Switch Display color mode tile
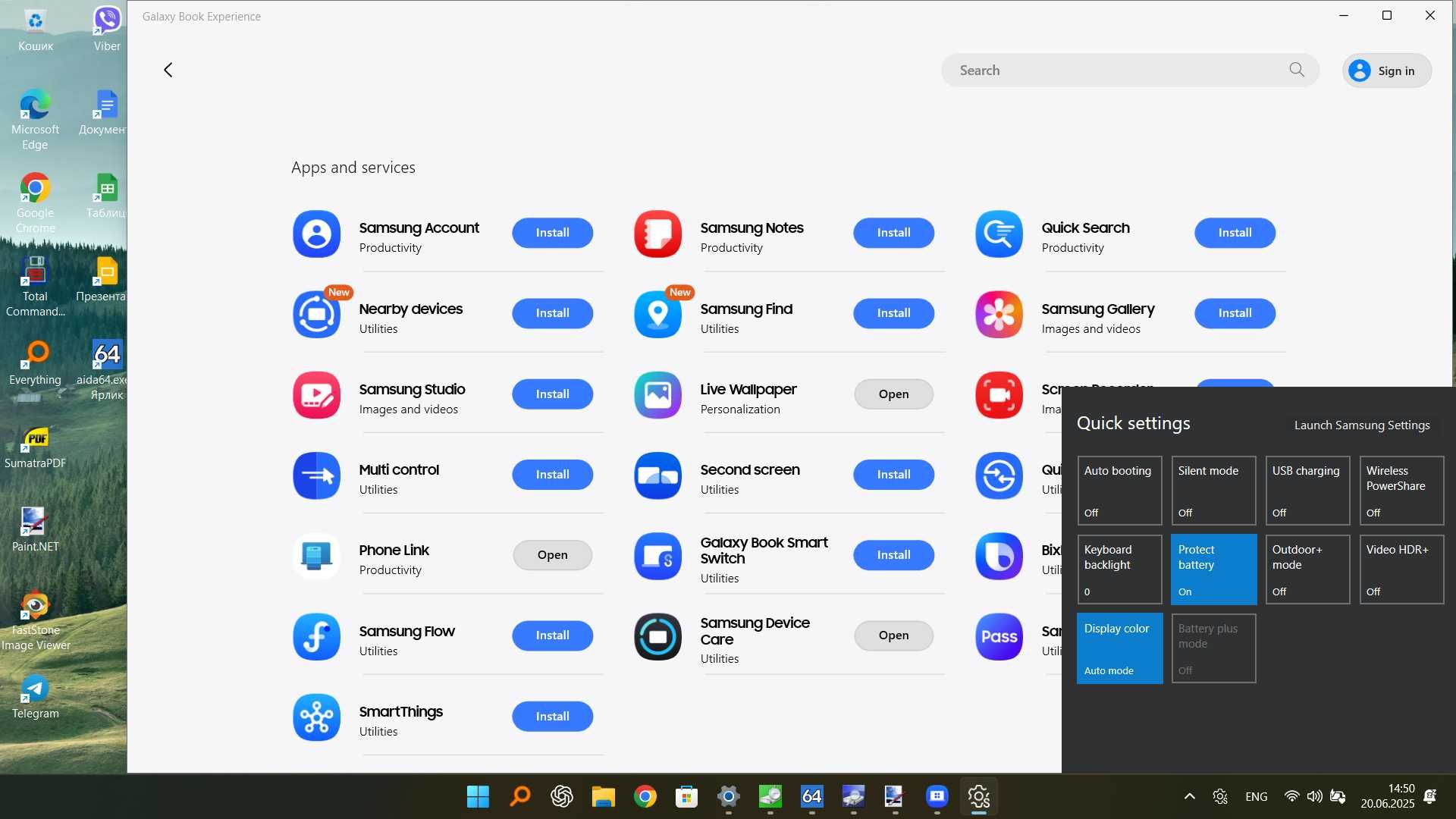 point(1119,648)
